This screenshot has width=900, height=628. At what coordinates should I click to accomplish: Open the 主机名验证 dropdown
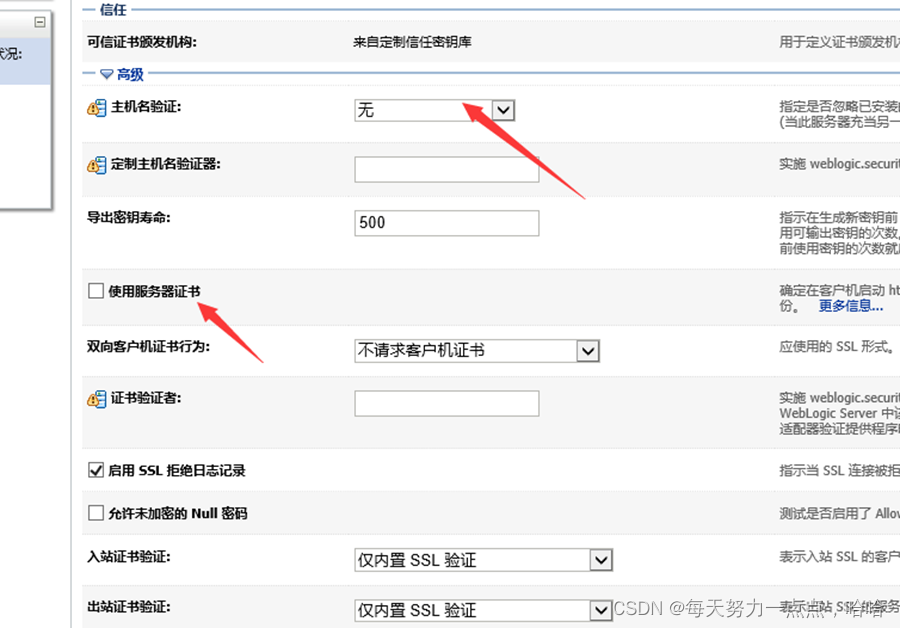pos(502,110)
